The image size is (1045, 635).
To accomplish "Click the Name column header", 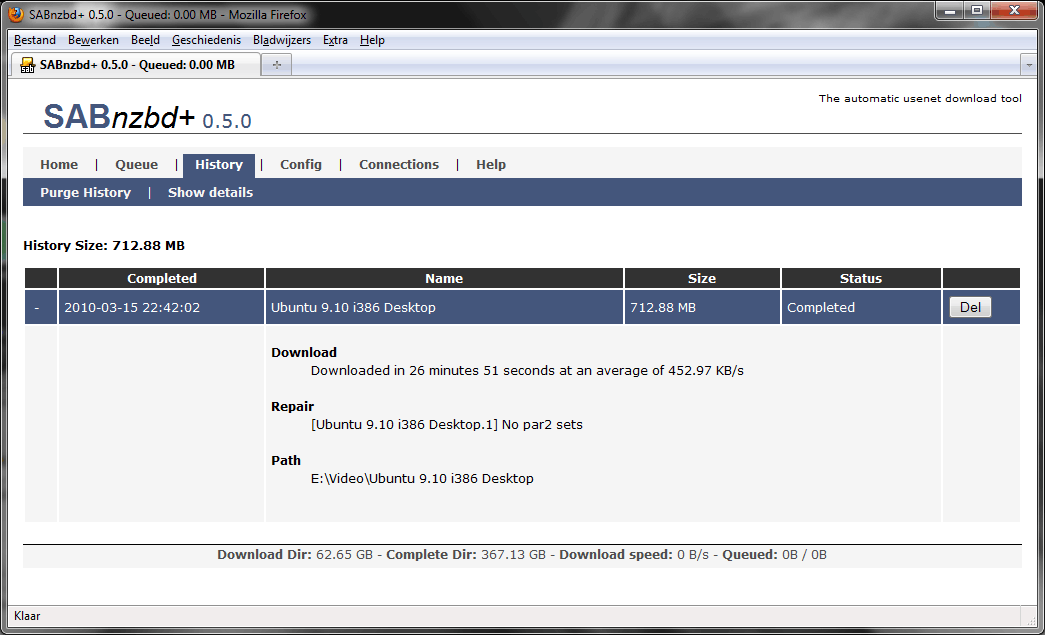I will pos(444,279).
